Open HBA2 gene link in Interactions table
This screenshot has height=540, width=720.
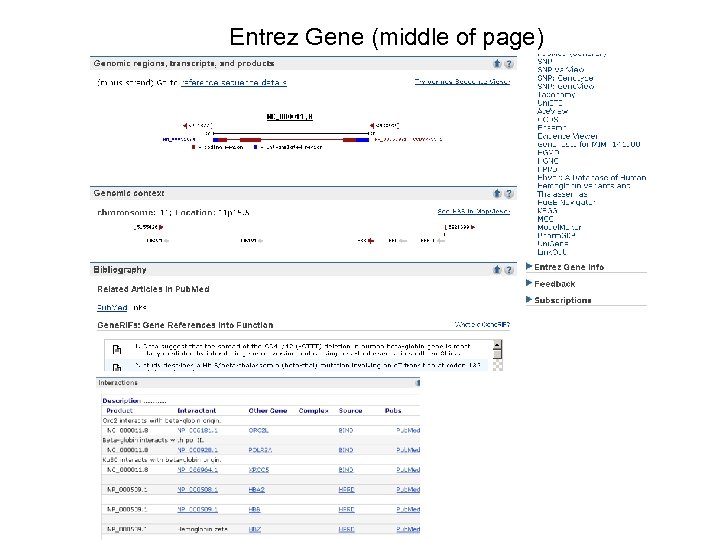click(256, 489)
